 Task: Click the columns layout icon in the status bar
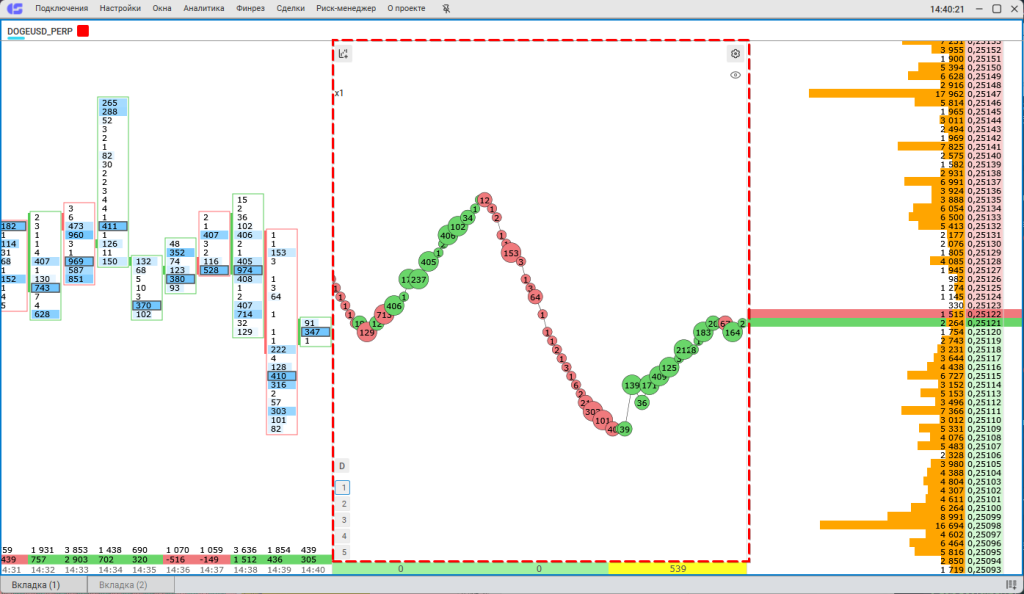[x=1012, y=585]
